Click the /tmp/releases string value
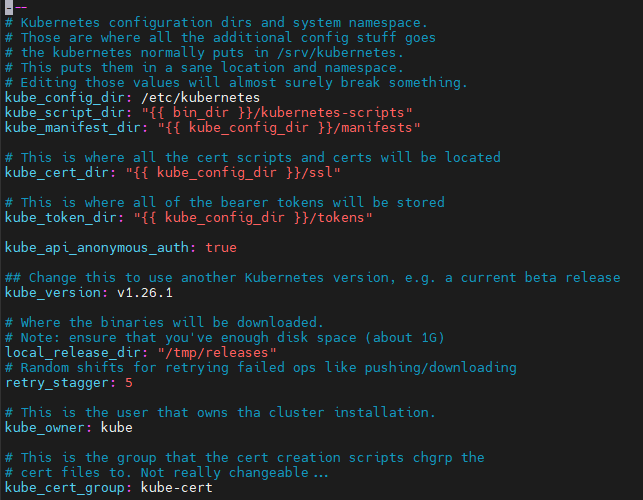 pyautogui.click(x=217, y=353)
